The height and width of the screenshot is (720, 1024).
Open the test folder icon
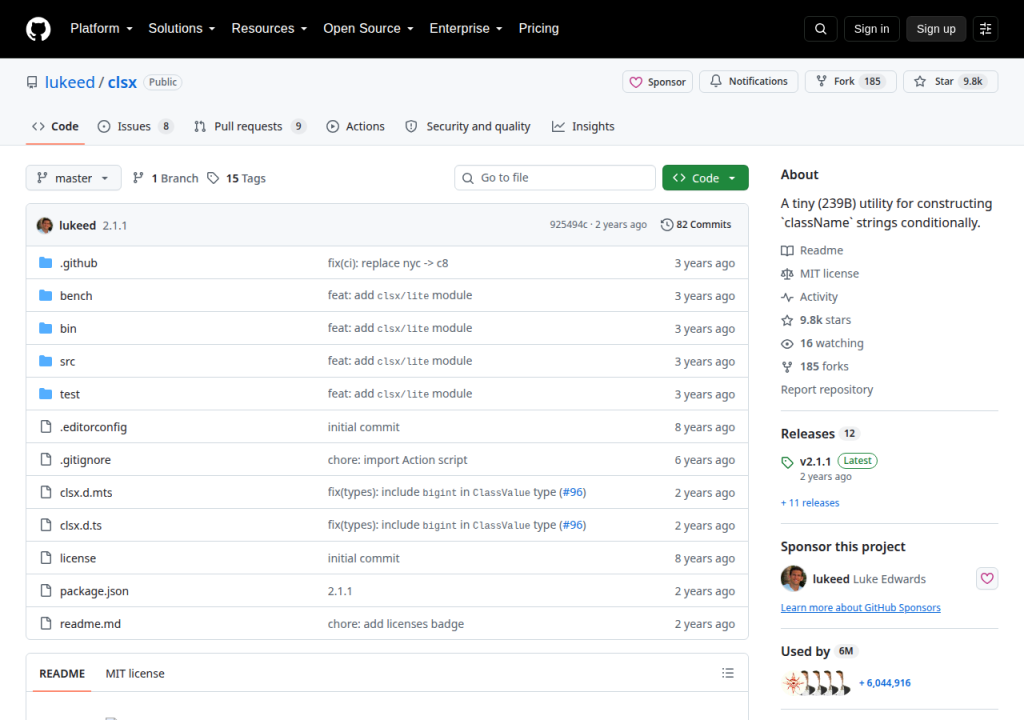point(46,393)
